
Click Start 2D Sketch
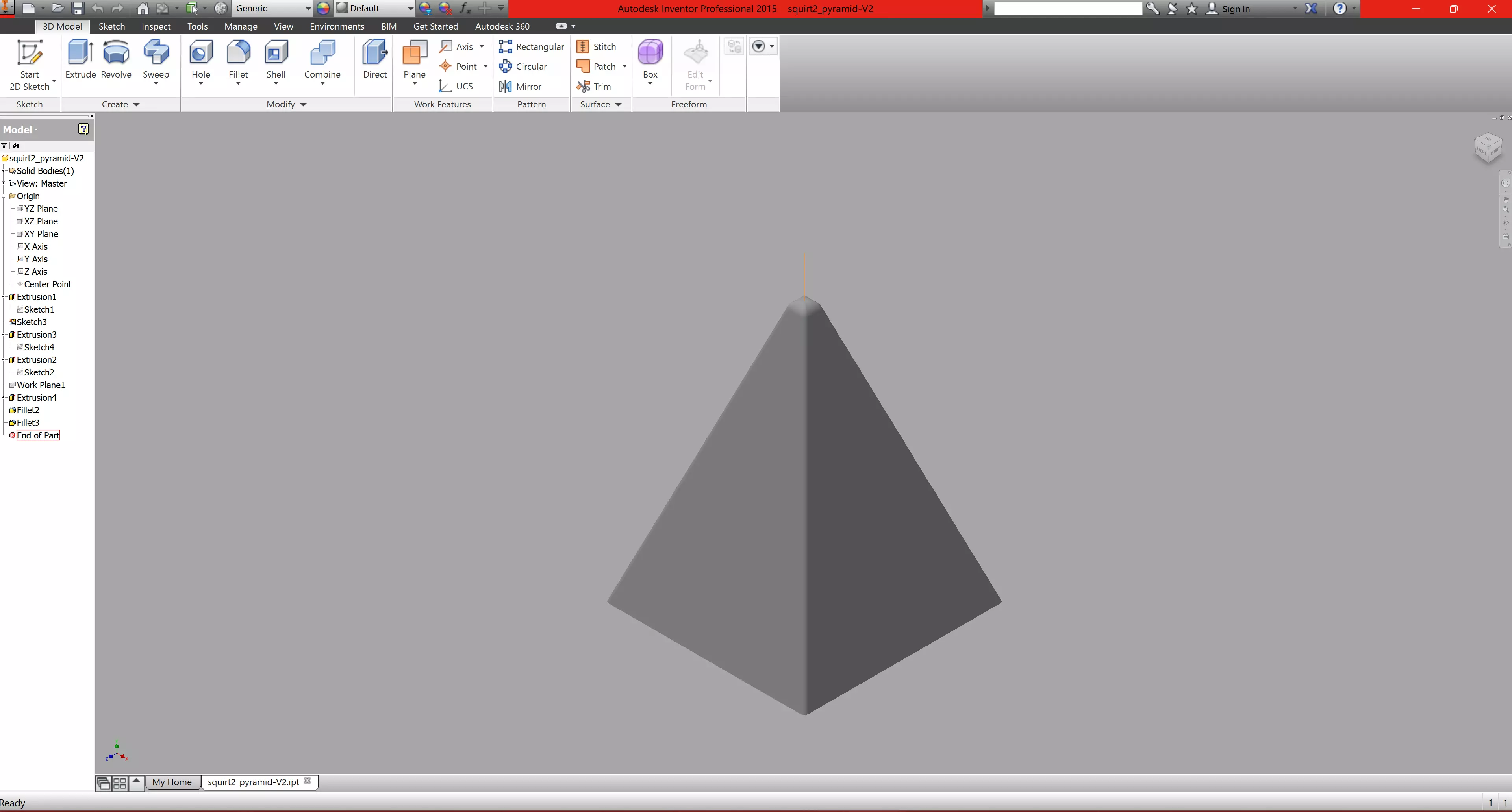(30, 65)
